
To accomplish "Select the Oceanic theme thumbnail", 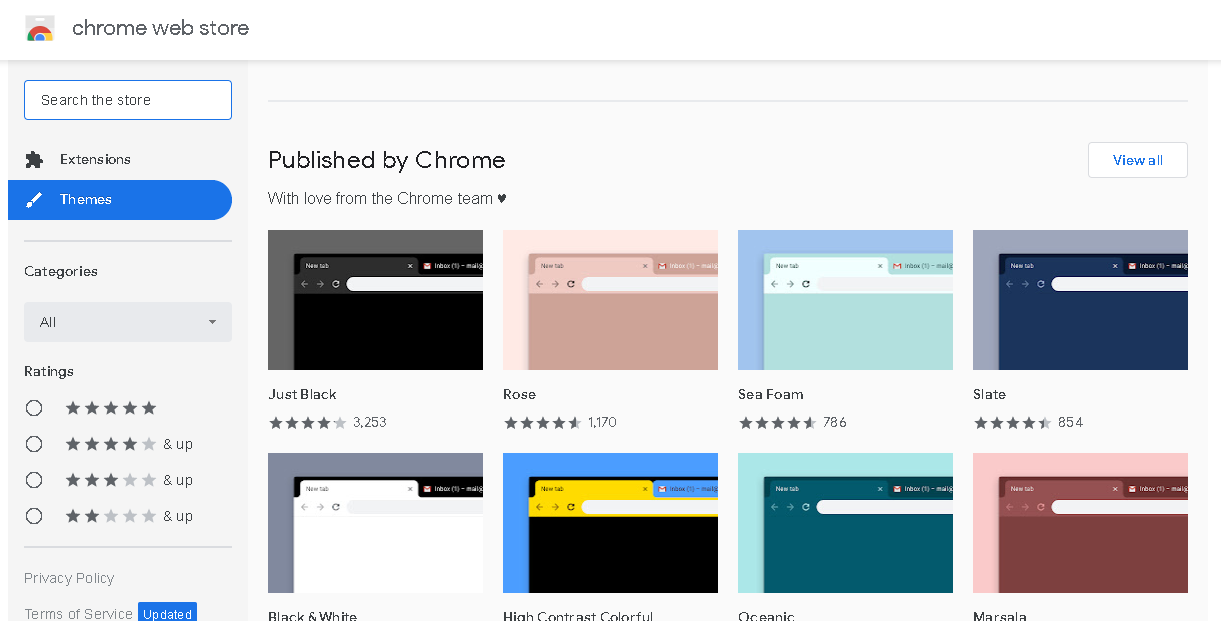I will 845,523.
